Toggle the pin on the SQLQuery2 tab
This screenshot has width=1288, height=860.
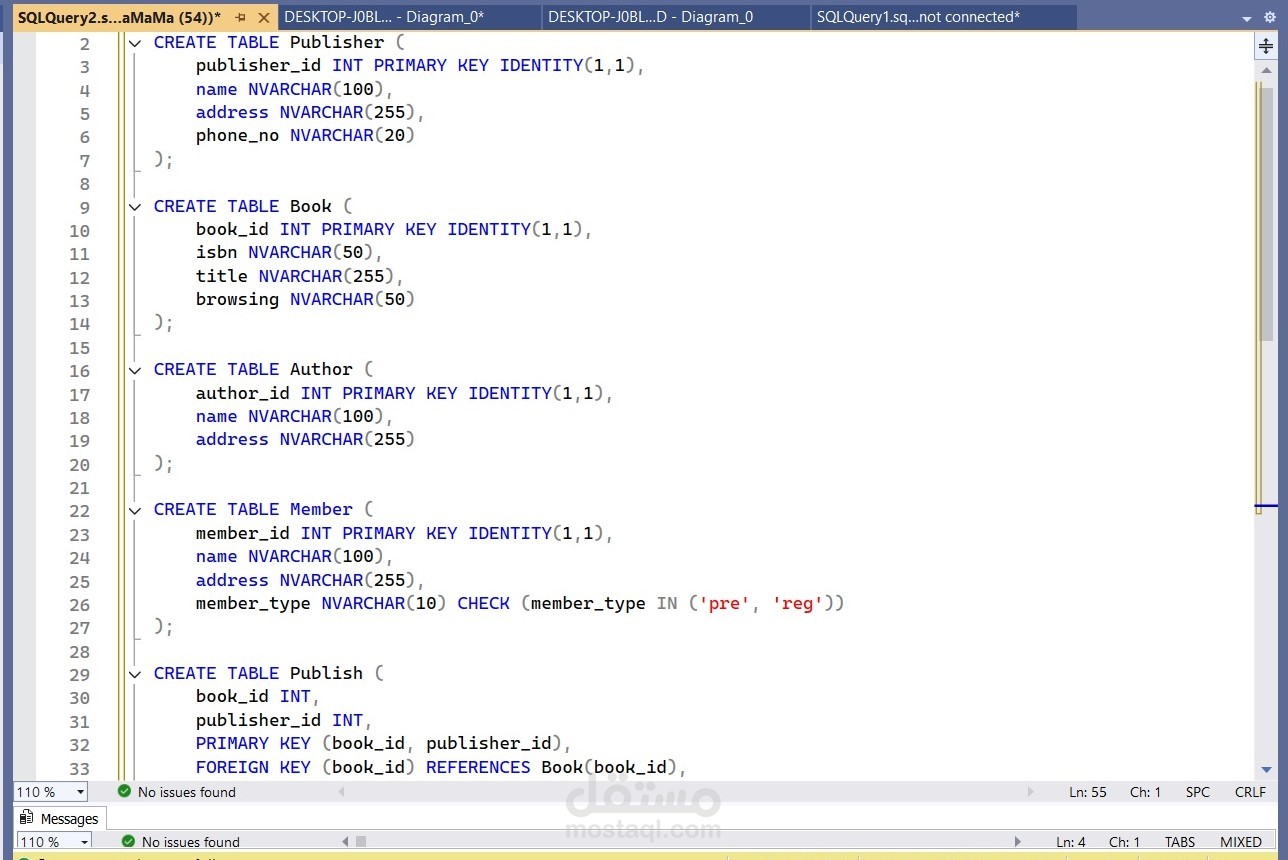click(x=239, y=17)
